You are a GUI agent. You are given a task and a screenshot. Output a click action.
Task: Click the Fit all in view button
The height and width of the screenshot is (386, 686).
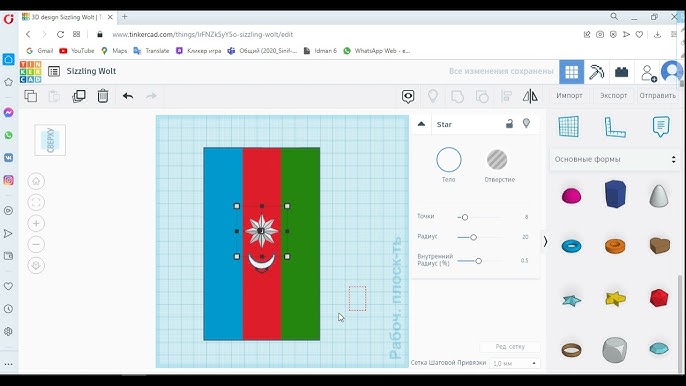tap(36, 202)
